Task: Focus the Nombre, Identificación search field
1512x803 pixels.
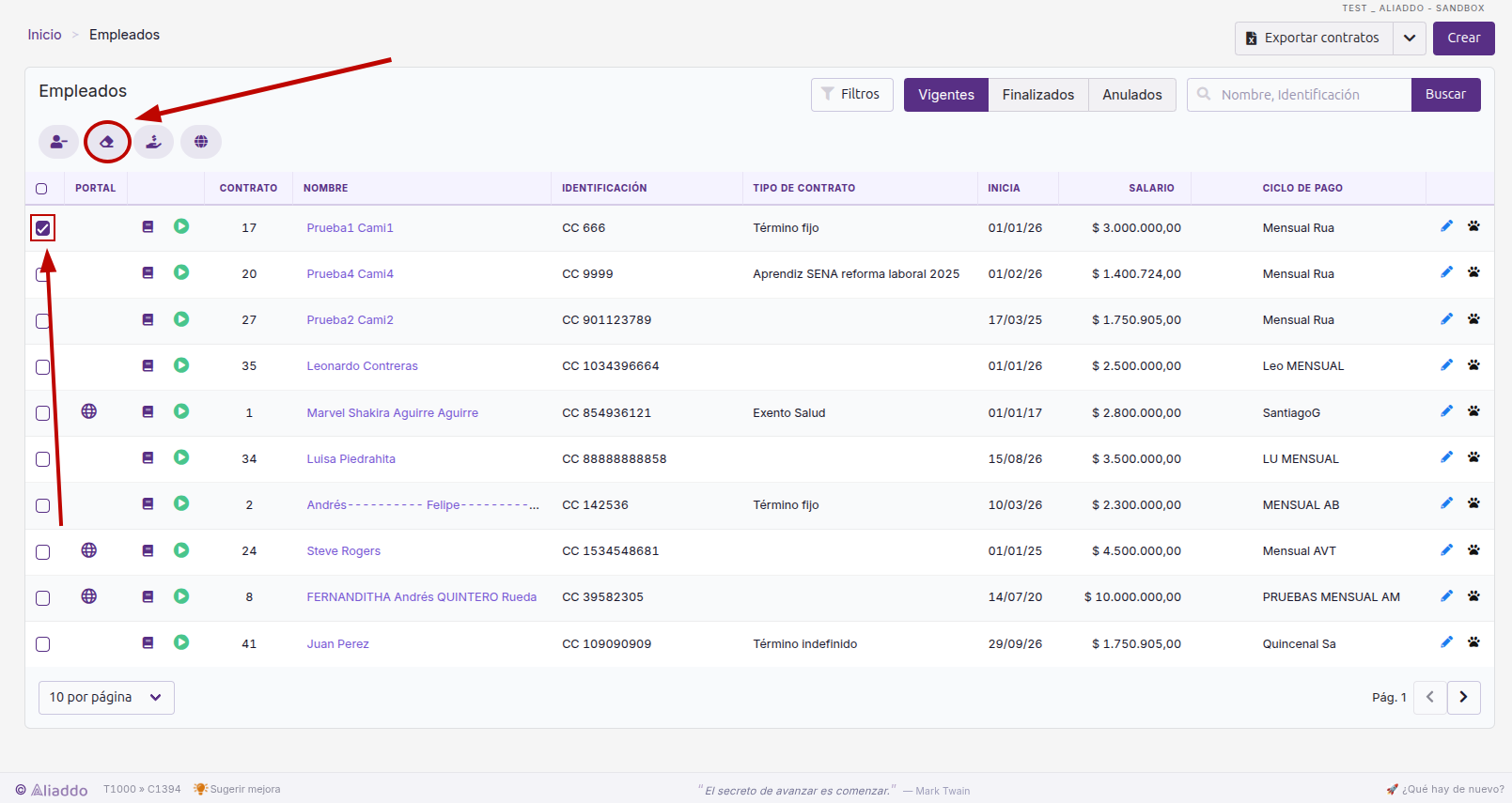Action: [x=1300, y=95]
